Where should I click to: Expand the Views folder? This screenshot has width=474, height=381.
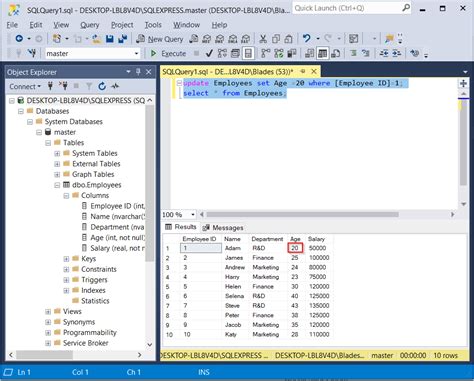click(x=48, y=312)
